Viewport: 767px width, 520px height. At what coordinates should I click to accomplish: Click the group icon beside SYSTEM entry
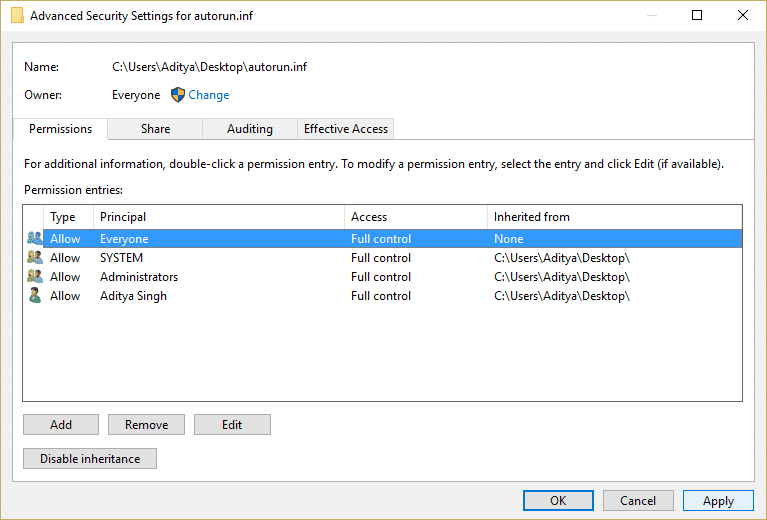[35, 258]
